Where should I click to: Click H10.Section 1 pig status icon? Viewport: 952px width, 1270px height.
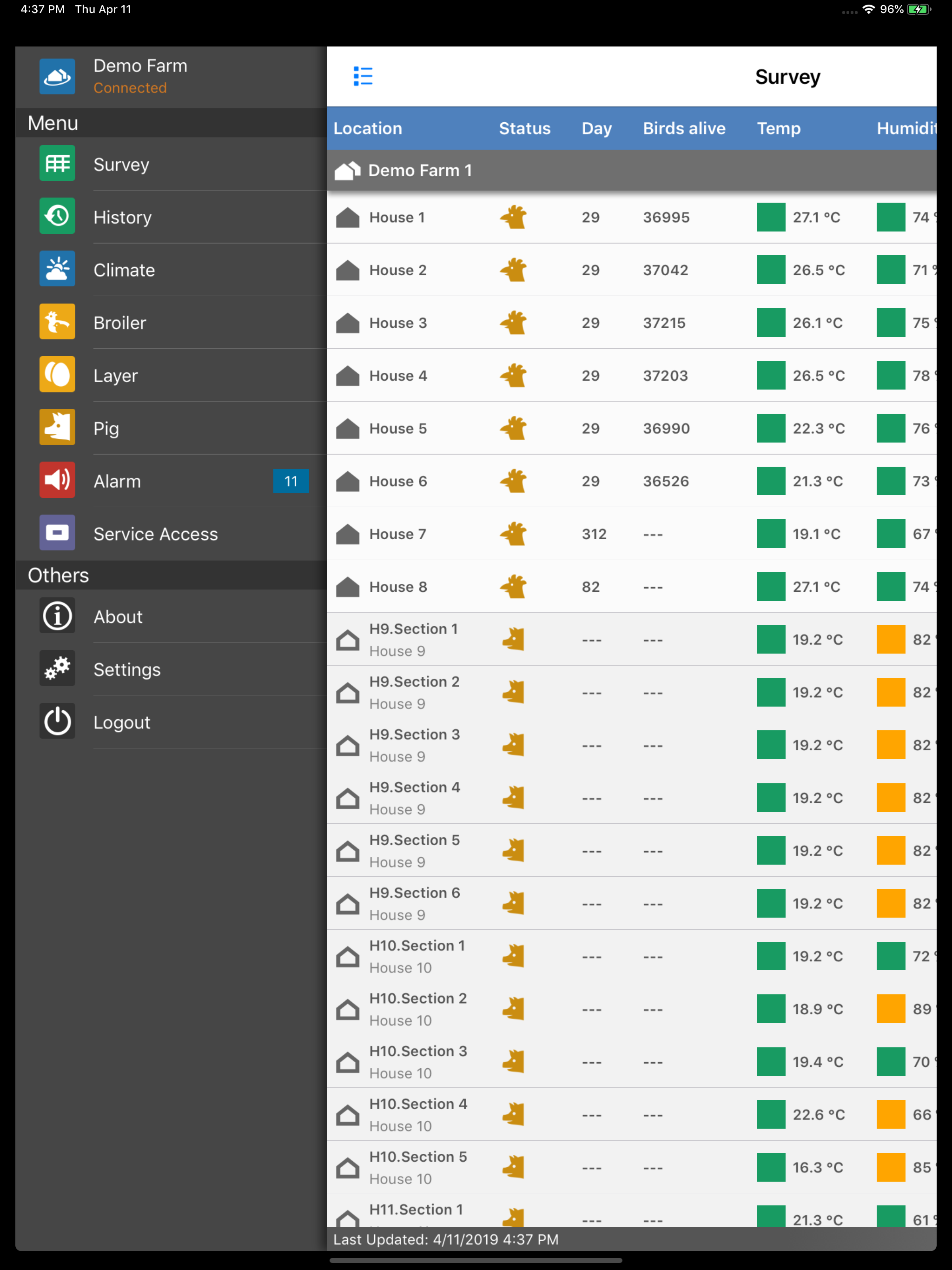513,957
